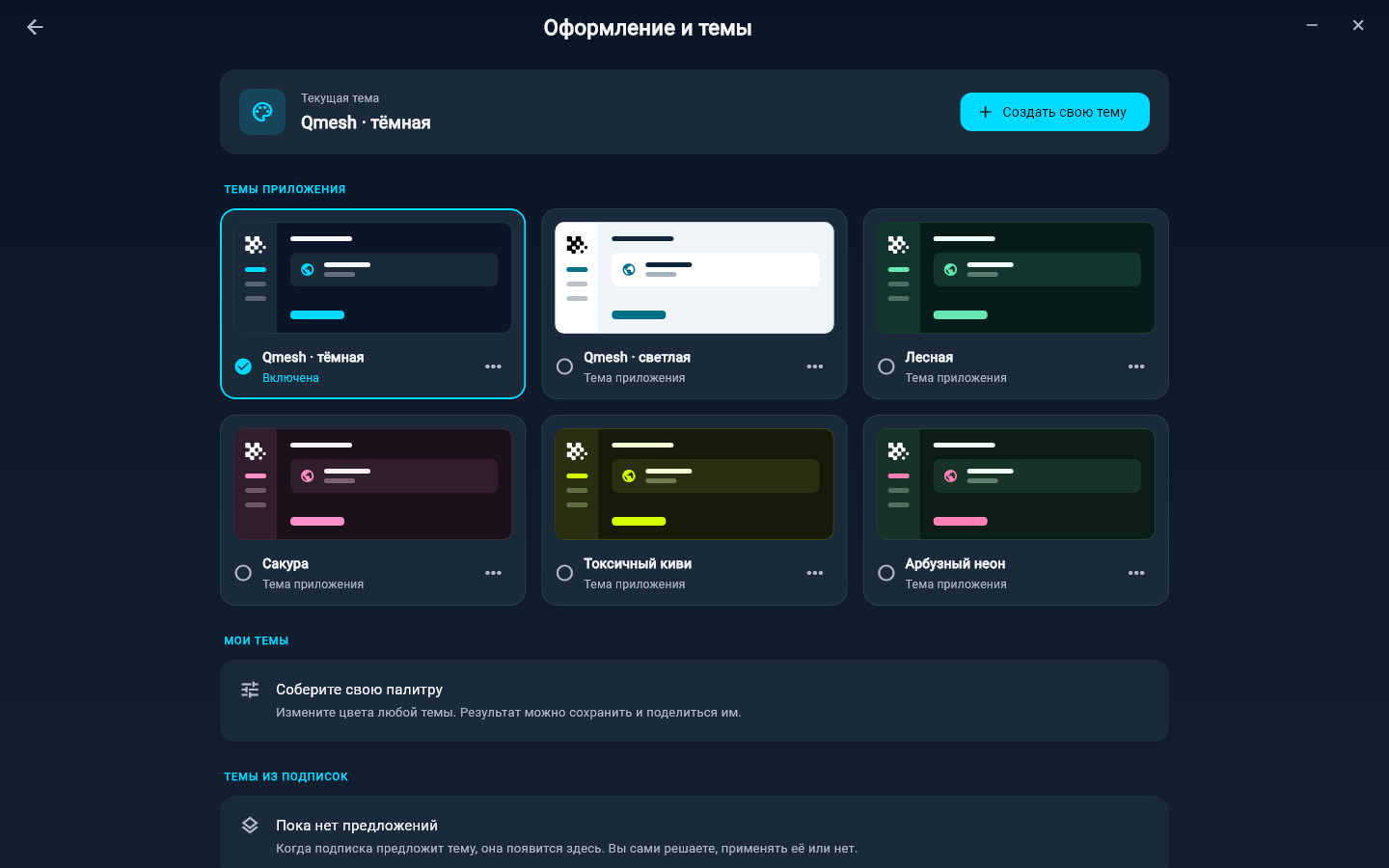Image resolution: width=1389 pixels, height=868 pixels.
Task: Open three-dot menu for Арбузный неон
Action: 1136,573
